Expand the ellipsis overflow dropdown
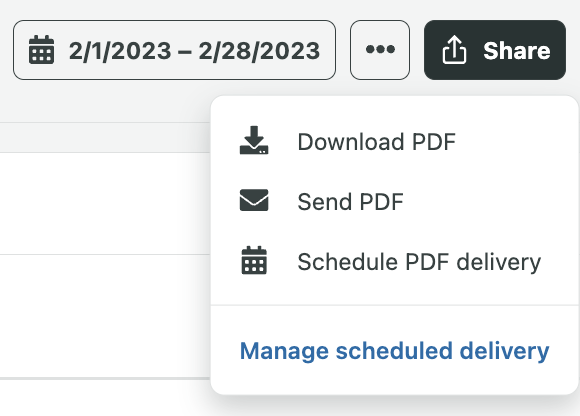The height and width of the screenshot is (416, 580). click(x=380, y=50)
